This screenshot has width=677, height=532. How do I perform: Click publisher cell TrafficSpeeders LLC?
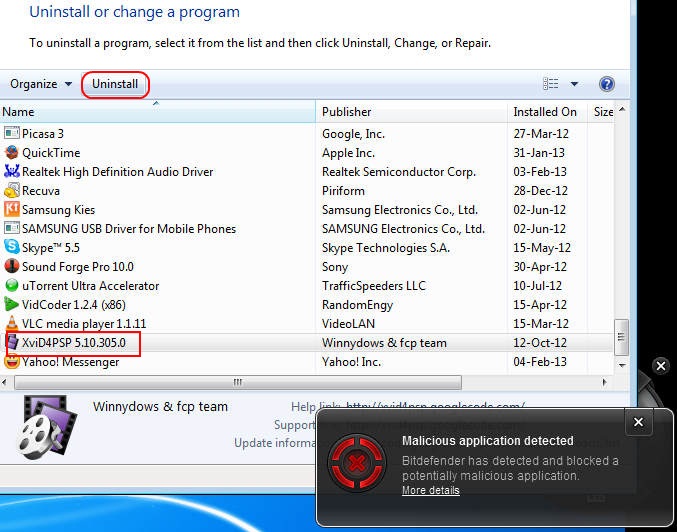373,285
